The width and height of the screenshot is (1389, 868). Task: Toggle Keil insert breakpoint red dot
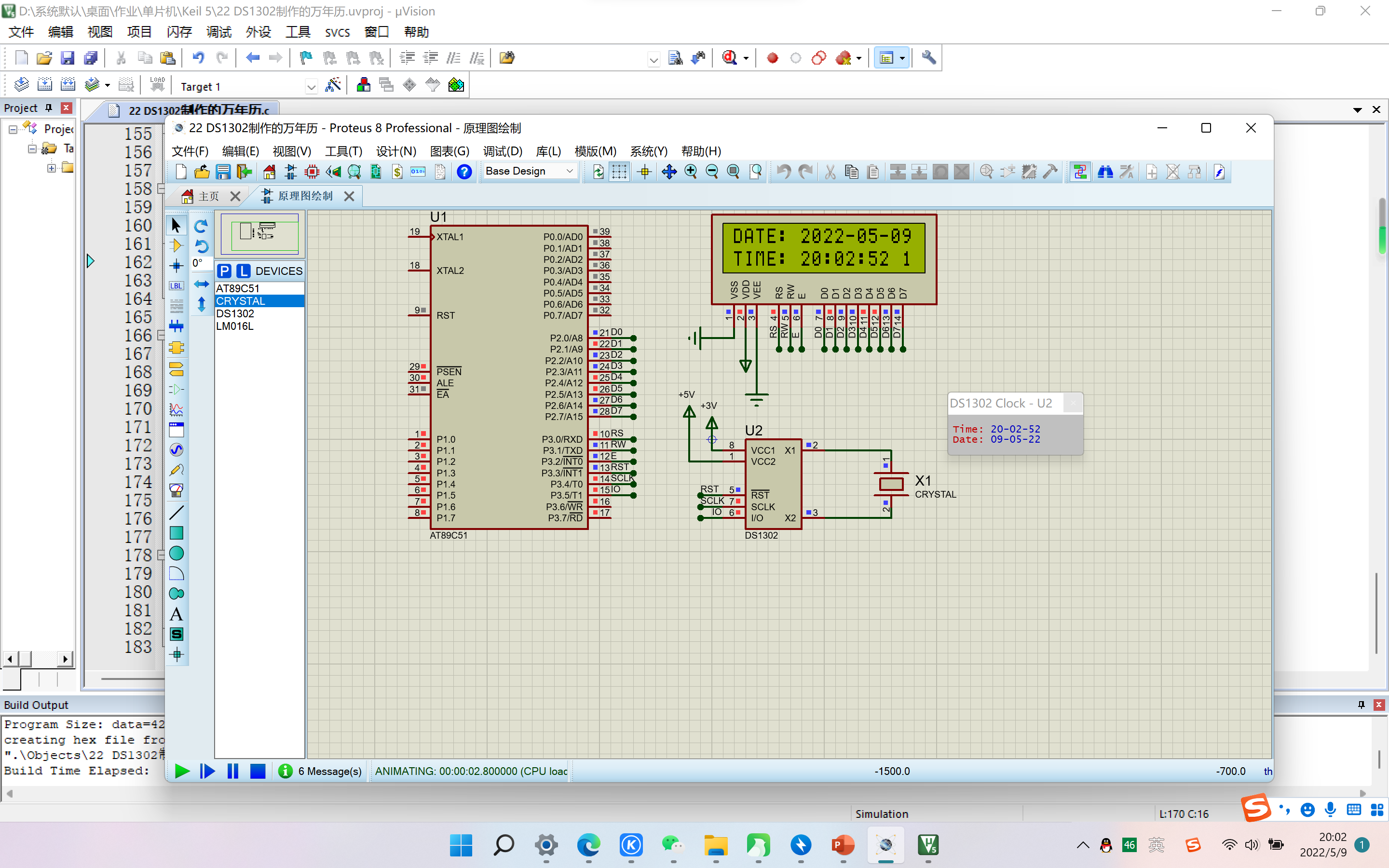click(772, 58)
